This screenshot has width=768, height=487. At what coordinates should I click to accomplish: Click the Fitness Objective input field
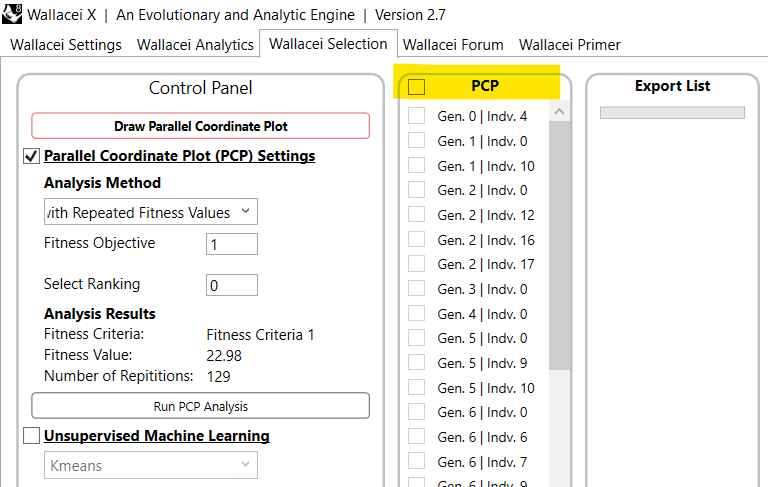(232, 244)
